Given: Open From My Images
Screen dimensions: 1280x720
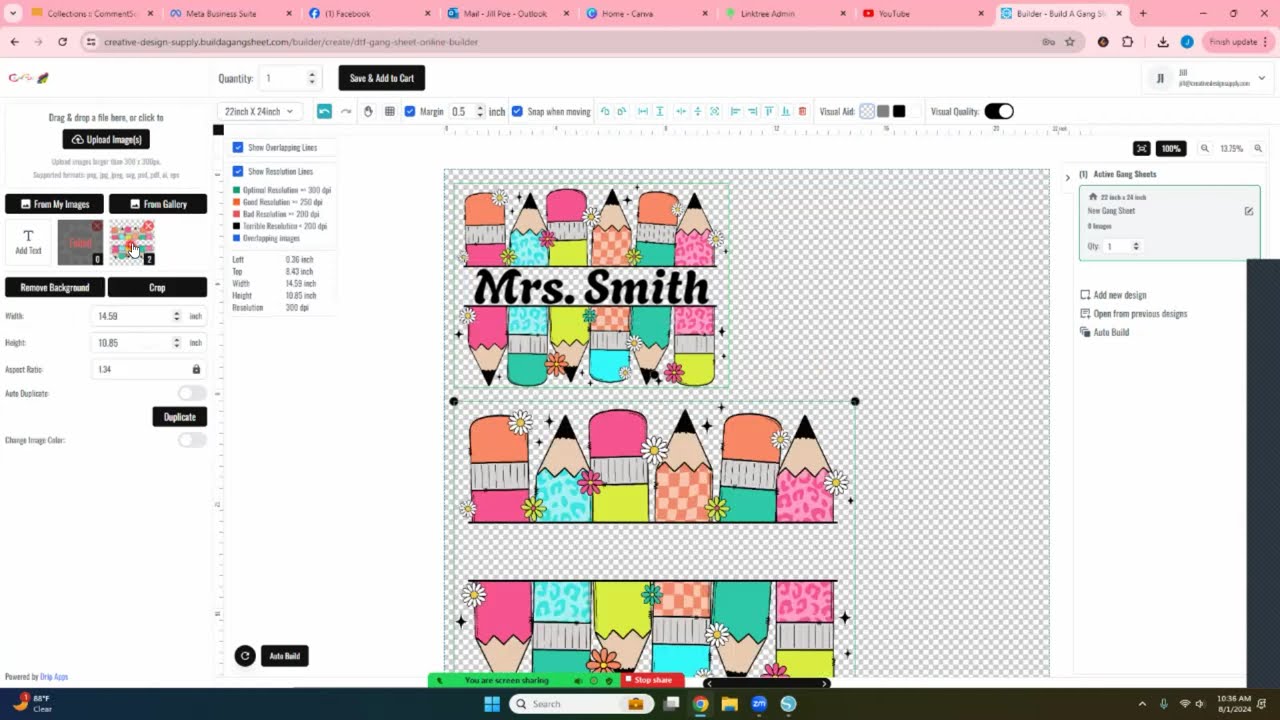Looking at the screenshot, I should coord(54,204).
